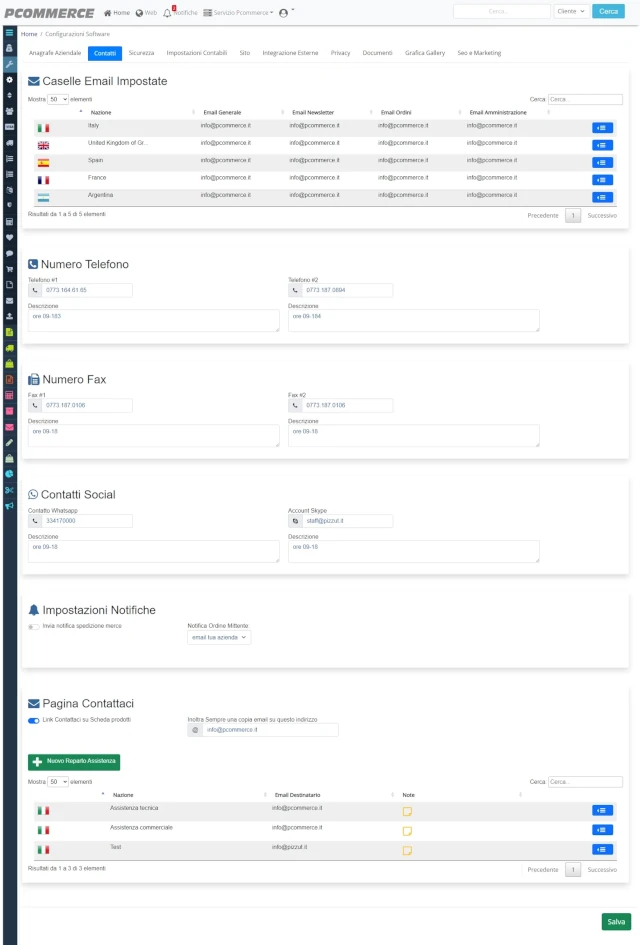Screen dimensions: 640x945
Task: Click edit button for Test department row
Action: [602, 849]
